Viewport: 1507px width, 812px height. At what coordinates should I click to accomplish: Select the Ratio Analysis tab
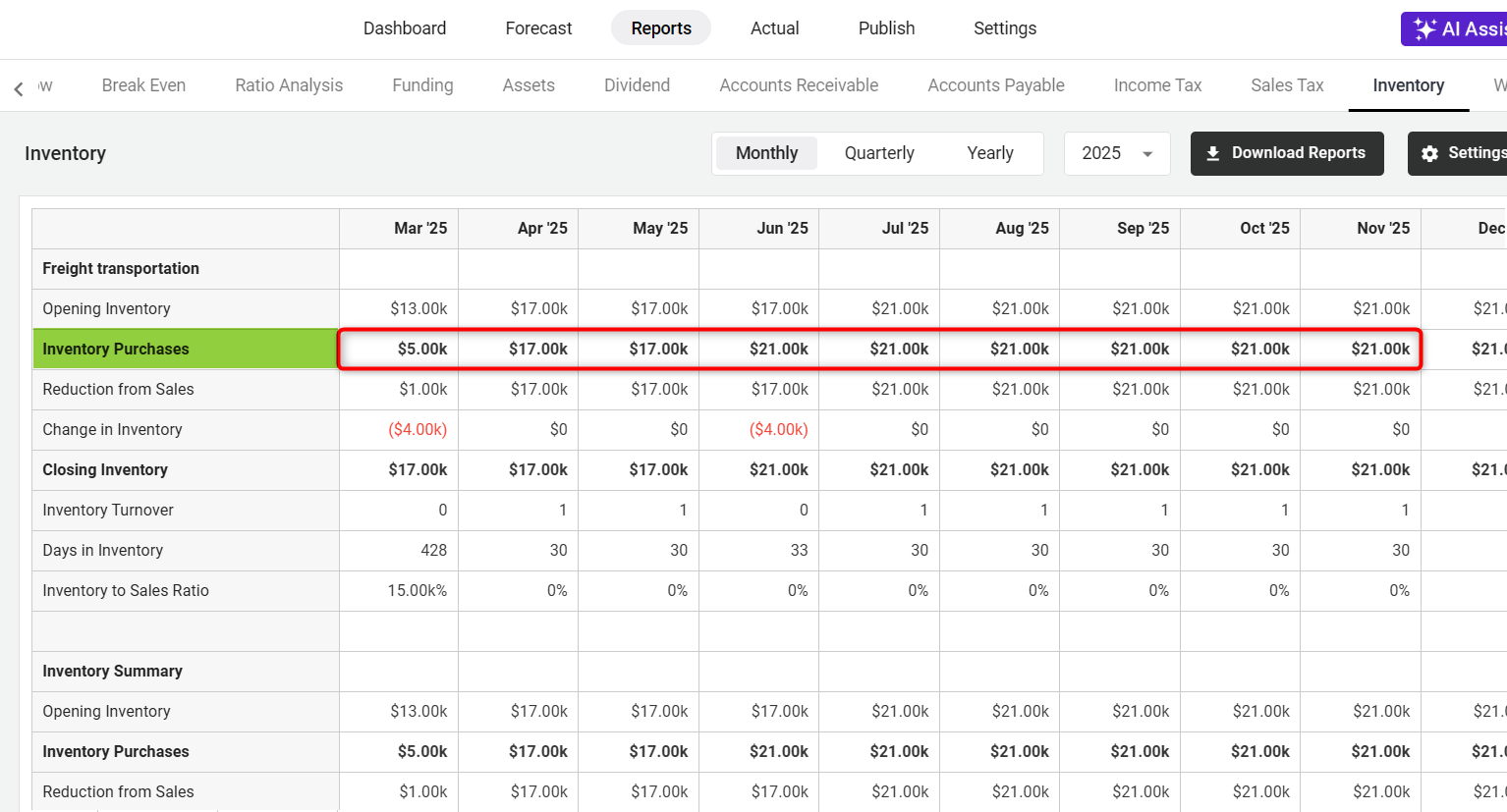[x=289, y=85]
